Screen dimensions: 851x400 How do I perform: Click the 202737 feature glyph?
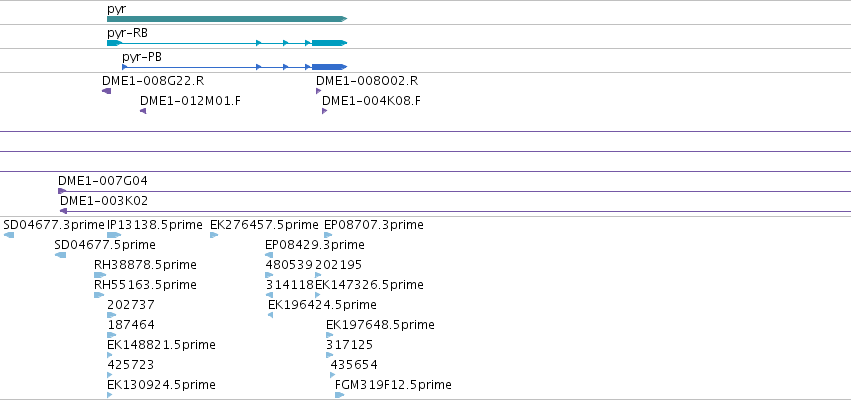pos(112,315)
